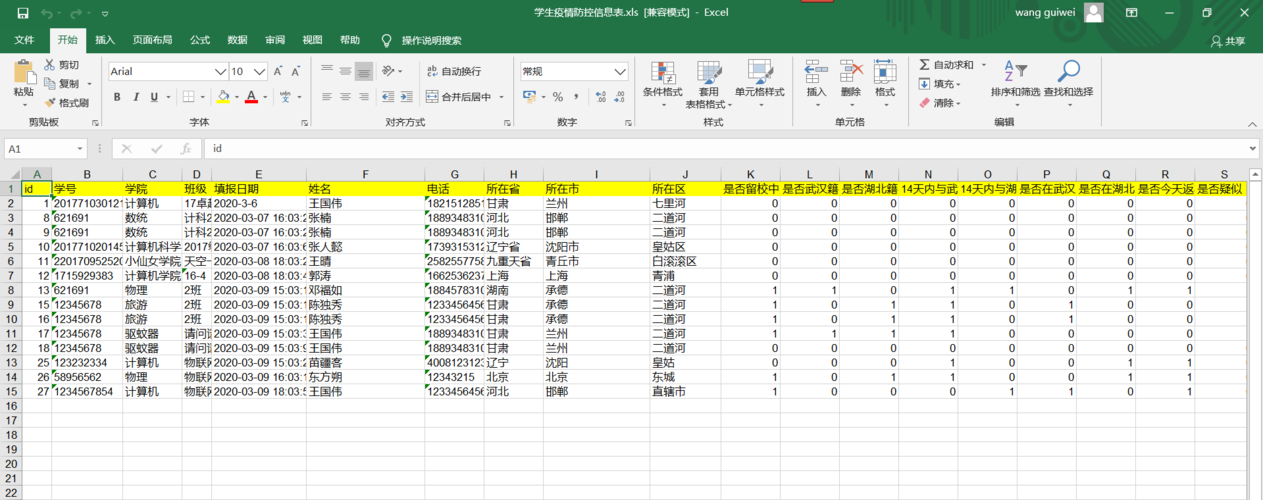The image size is (1263, 500).
Task: Click the Delete cells (删除) icon
Action: [x=851, y=72]
